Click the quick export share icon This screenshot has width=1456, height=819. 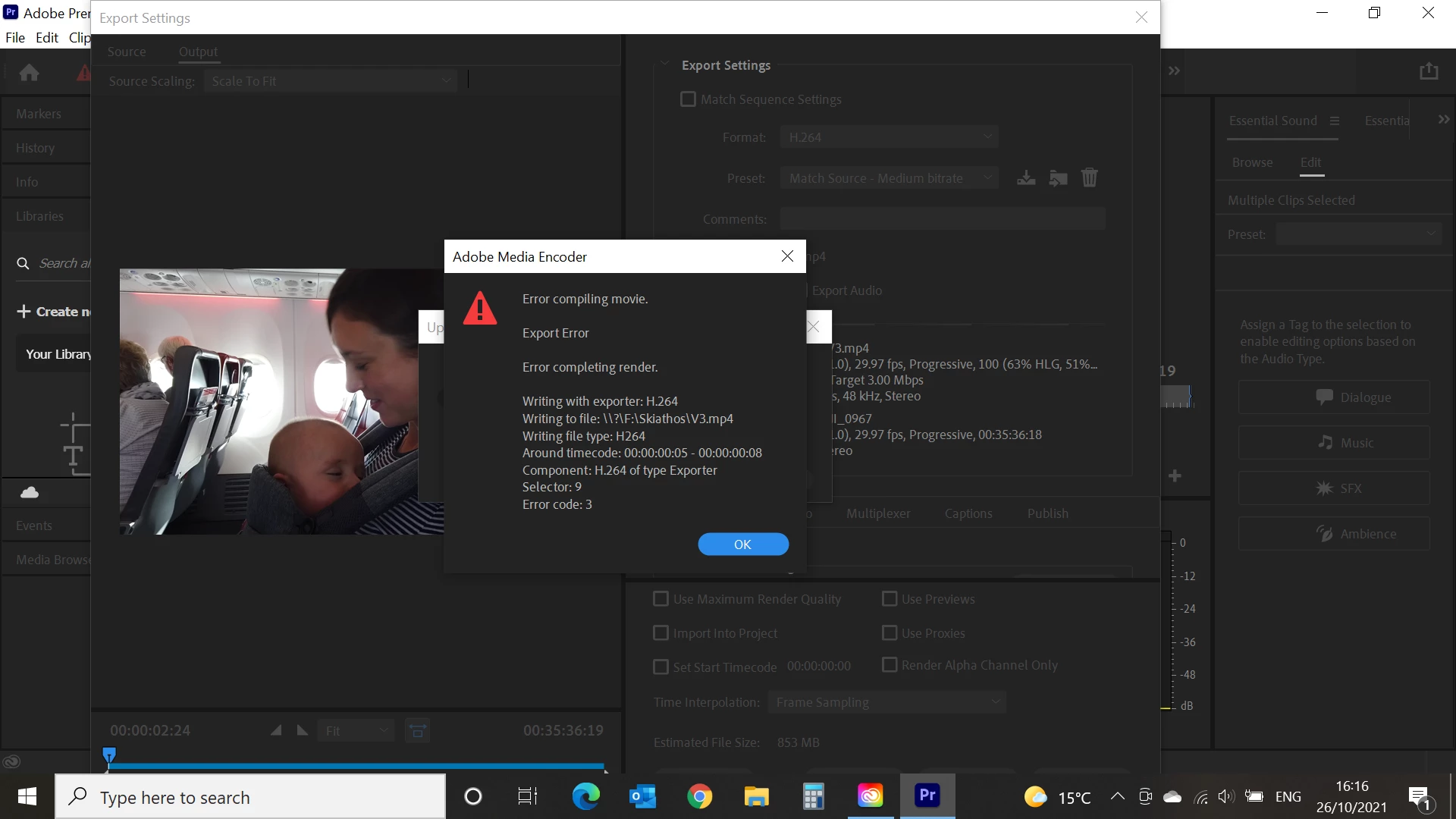pyautogui.click(x=1429, y=71)
